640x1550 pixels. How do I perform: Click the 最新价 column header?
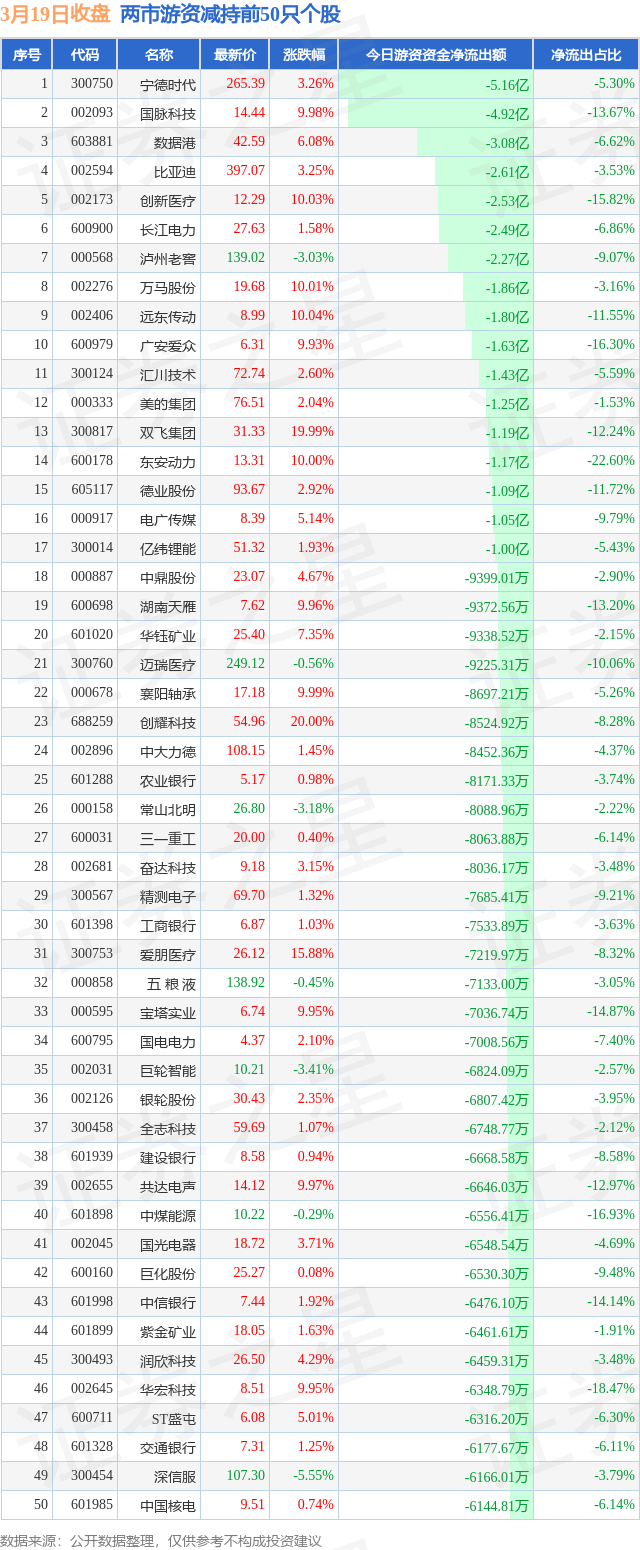[x=234, y=55]
